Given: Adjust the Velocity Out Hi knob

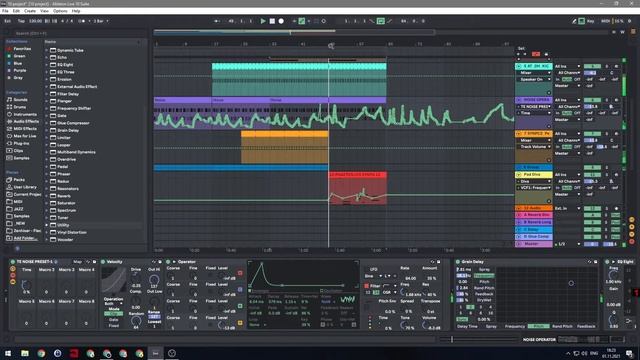Looking at the screenshot, I should 154,280.
